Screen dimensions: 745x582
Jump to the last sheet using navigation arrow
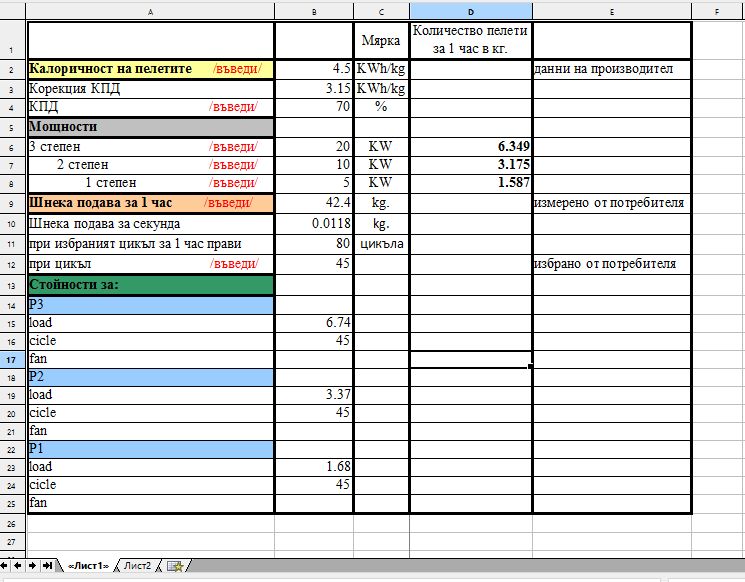[47, 566]
